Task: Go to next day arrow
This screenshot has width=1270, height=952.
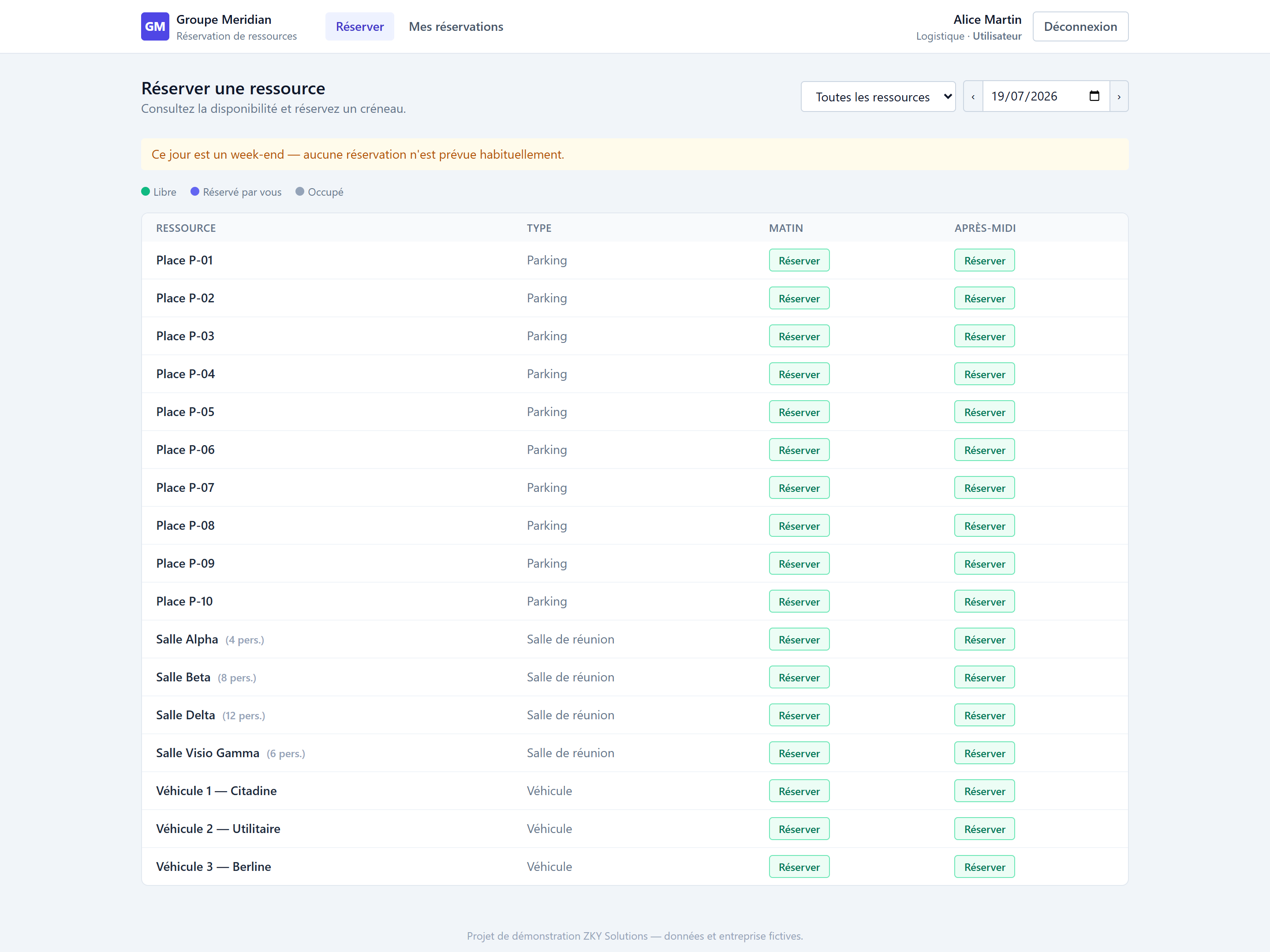Action: 1118,97
